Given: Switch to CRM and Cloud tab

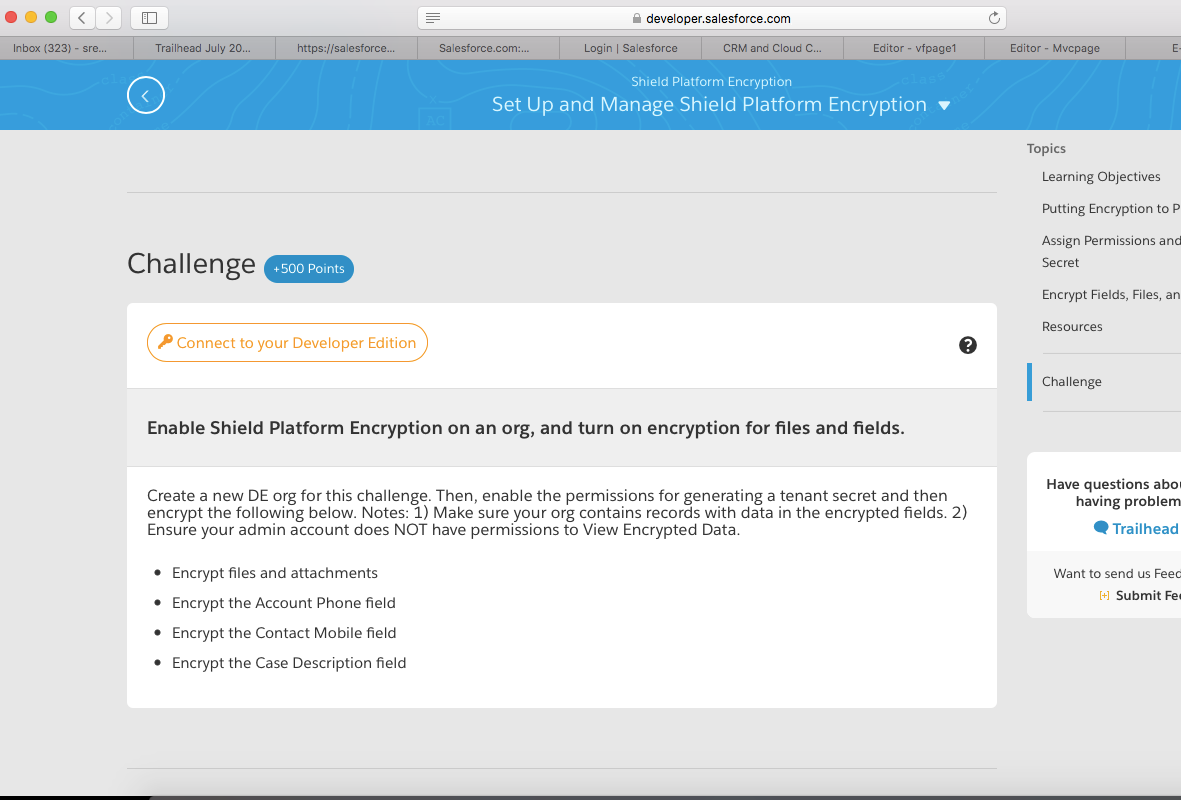Looking at the screenshot, I should click(772, 48).
